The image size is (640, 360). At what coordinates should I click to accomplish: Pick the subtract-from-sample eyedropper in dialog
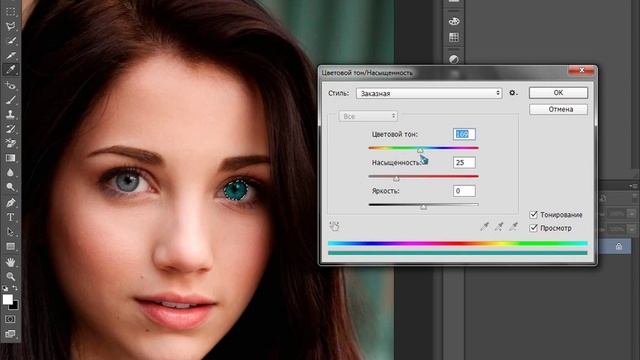(513, 226)
